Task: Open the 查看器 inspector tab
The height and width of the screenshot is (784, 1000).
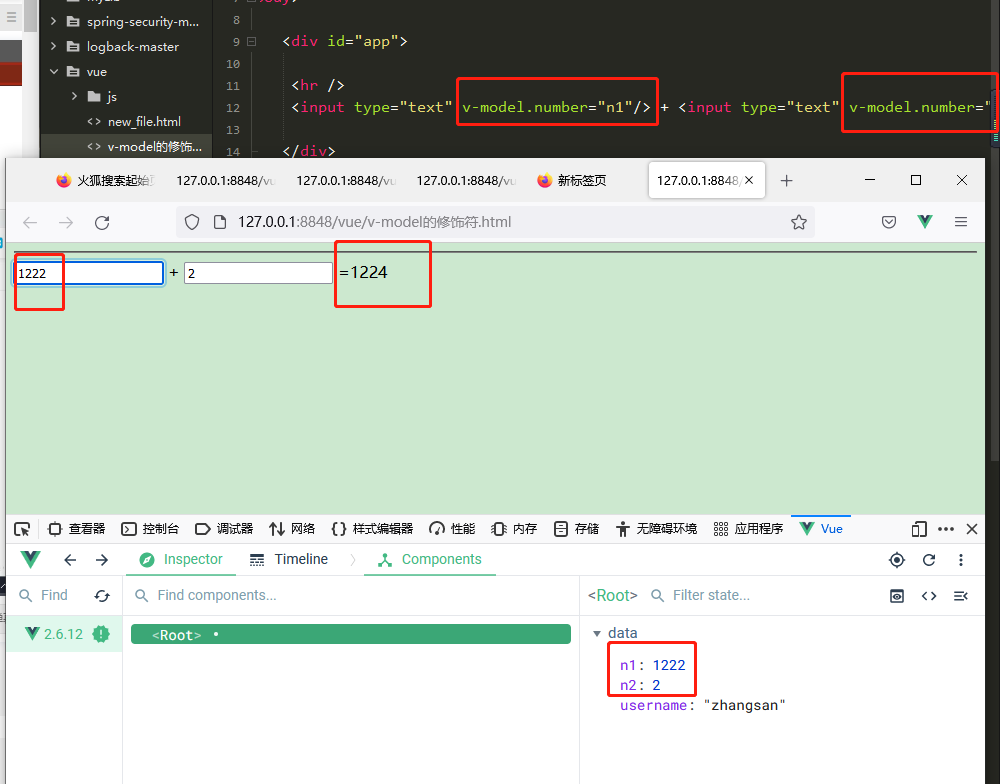Action: point(77,529)
